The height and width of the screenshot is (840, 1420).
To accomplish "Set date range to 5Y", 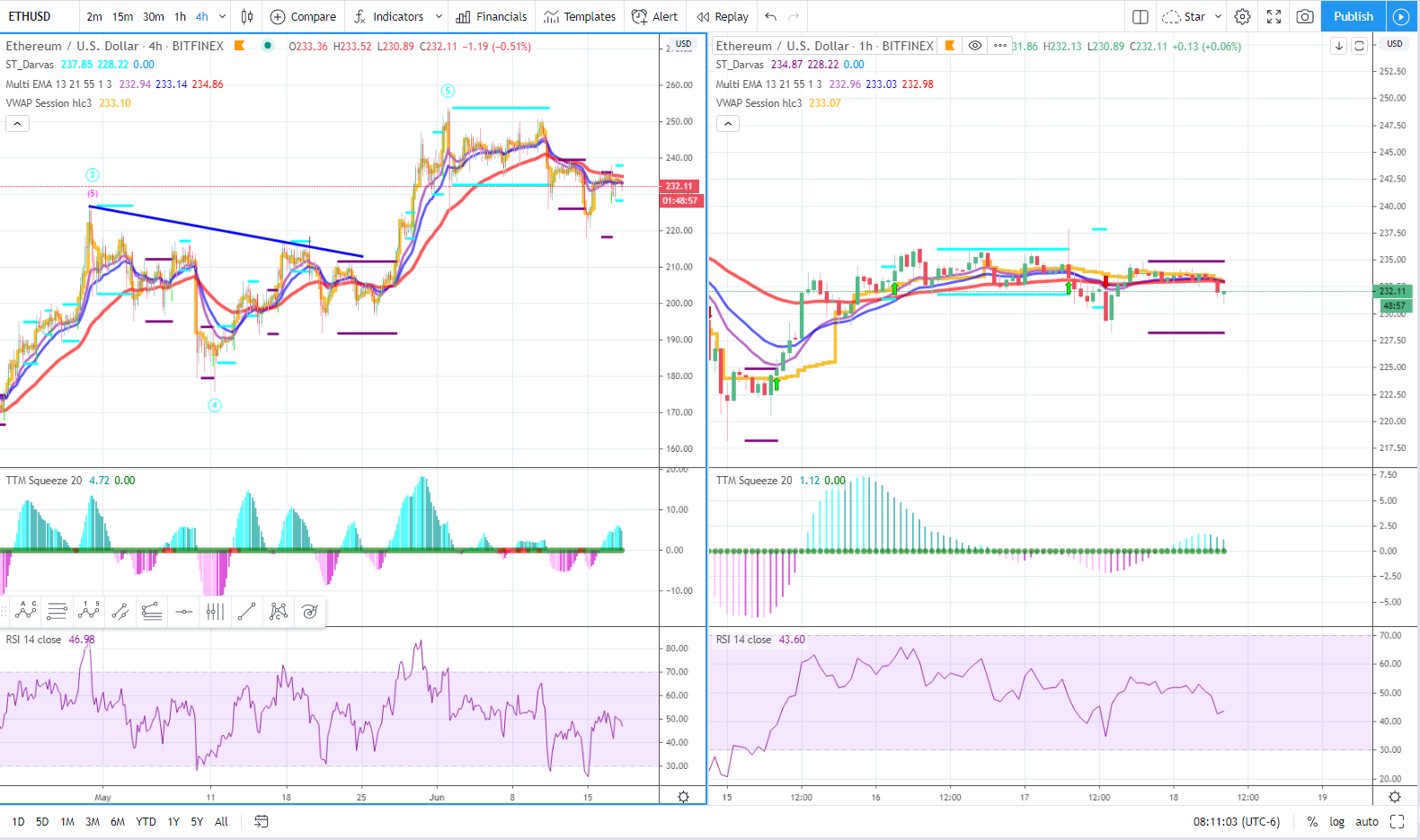I will pyautogui.click(x=197, y=821).
